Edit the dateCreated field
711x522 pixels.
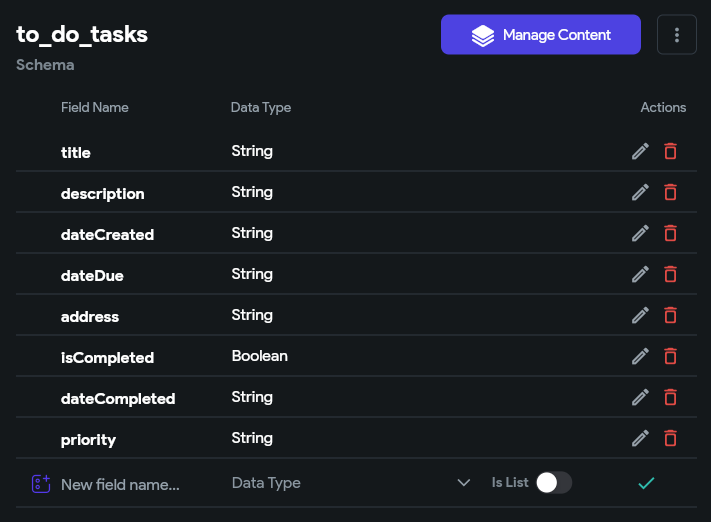click(x=640, y=234)
